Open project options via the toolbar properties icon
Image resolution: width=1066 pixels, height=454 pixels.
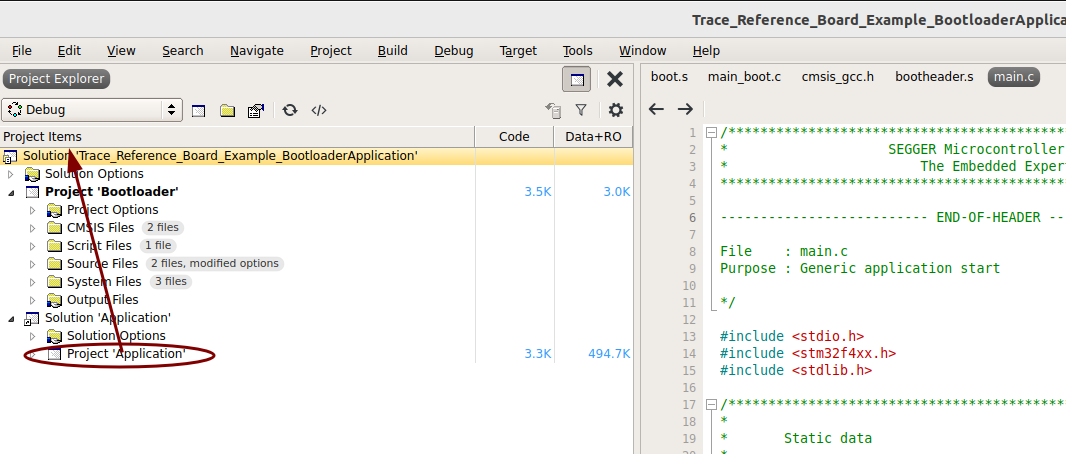coord(255,110)
